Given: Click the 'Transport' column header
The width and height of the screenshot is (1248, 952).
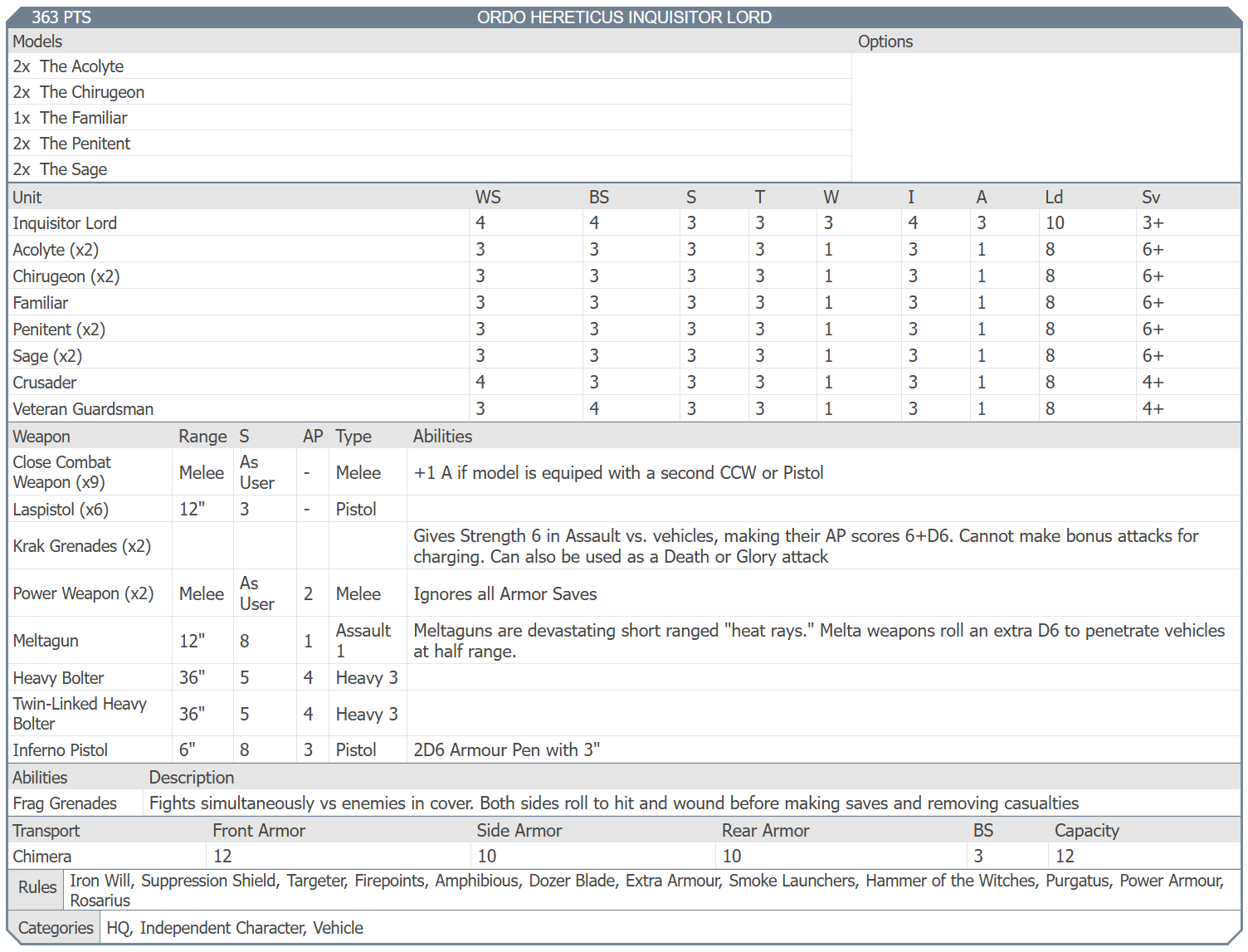Looking at the screenshot, I should pyautogui.click(x=46, y=831).
